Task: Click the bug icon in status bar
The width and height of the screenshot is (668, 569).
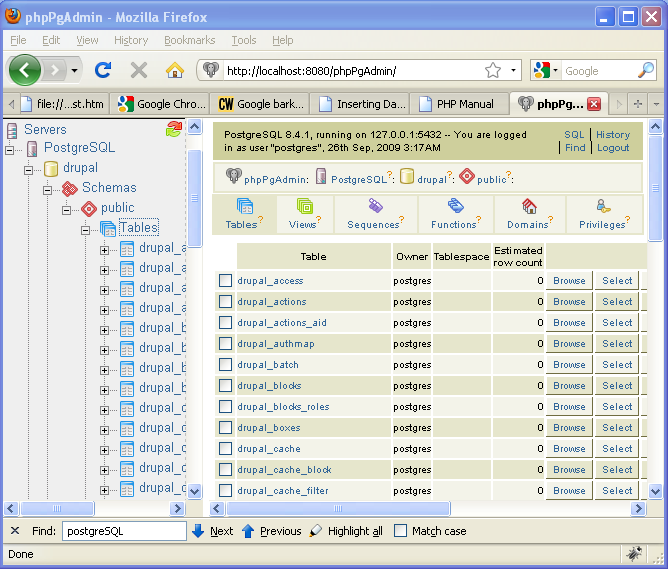Action: click(x=634, y=554)
